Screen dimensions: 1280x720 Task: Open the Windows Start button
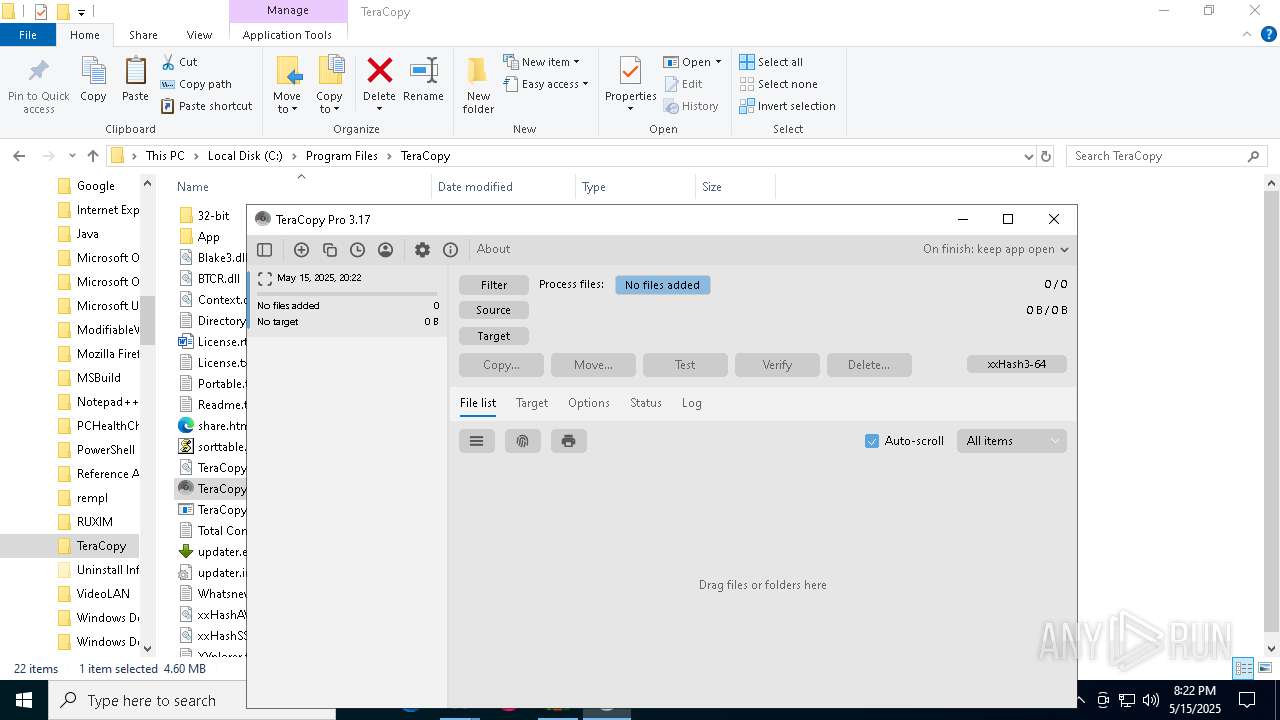23,700
